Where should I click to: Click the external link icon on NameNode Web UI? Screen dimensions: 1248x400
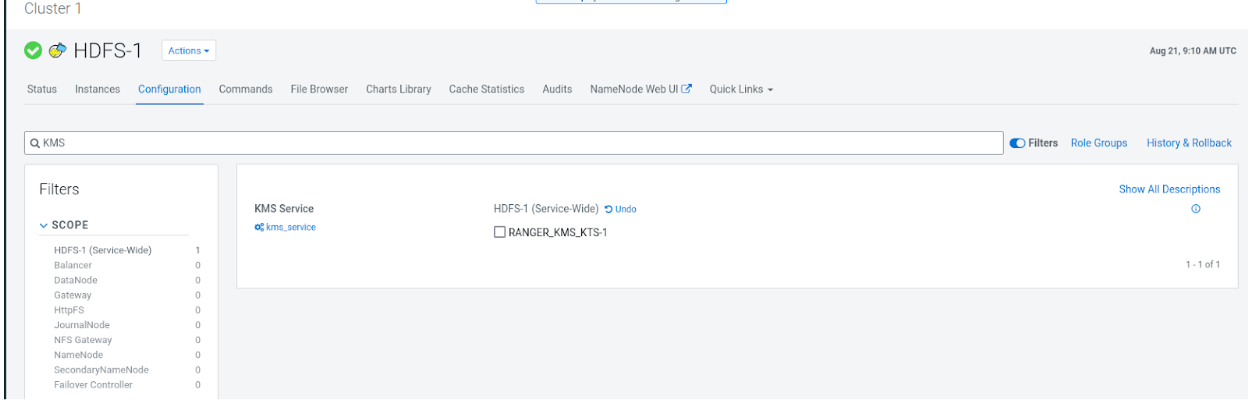tap(687, 89)
